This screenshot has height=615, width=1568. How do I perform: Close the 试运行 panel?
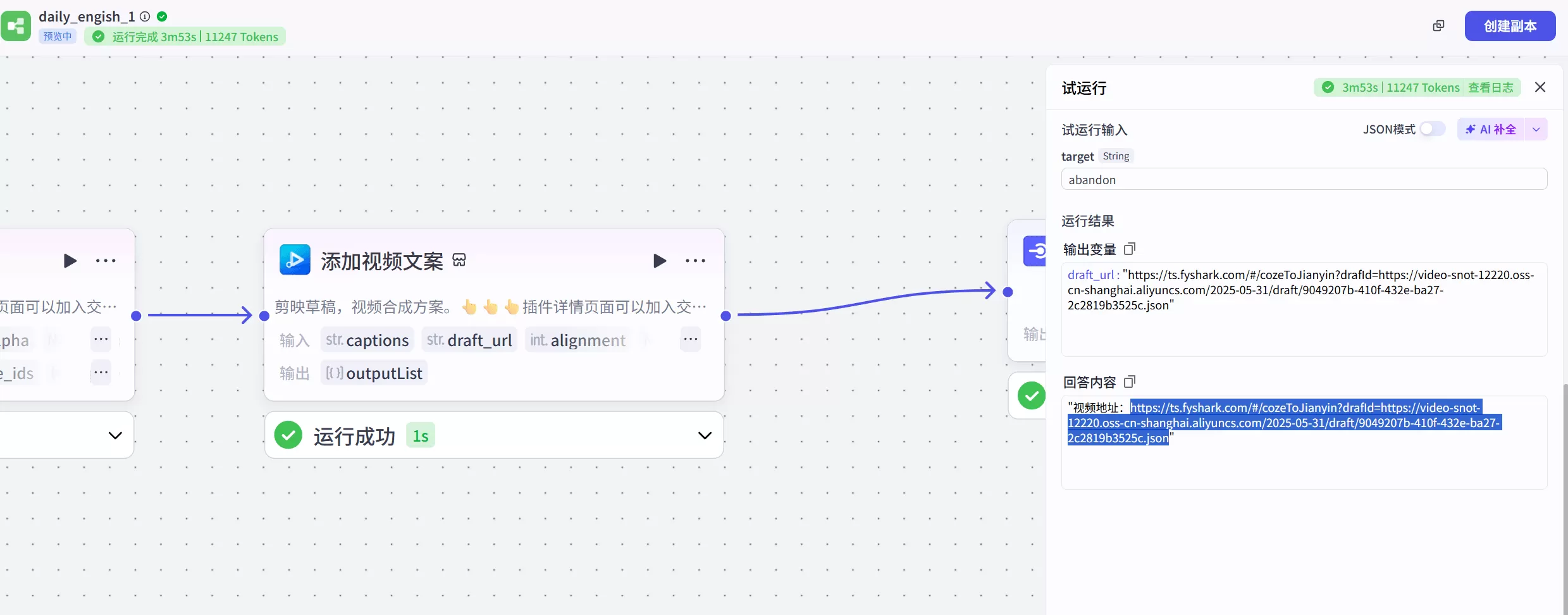tap(1540, 87)
